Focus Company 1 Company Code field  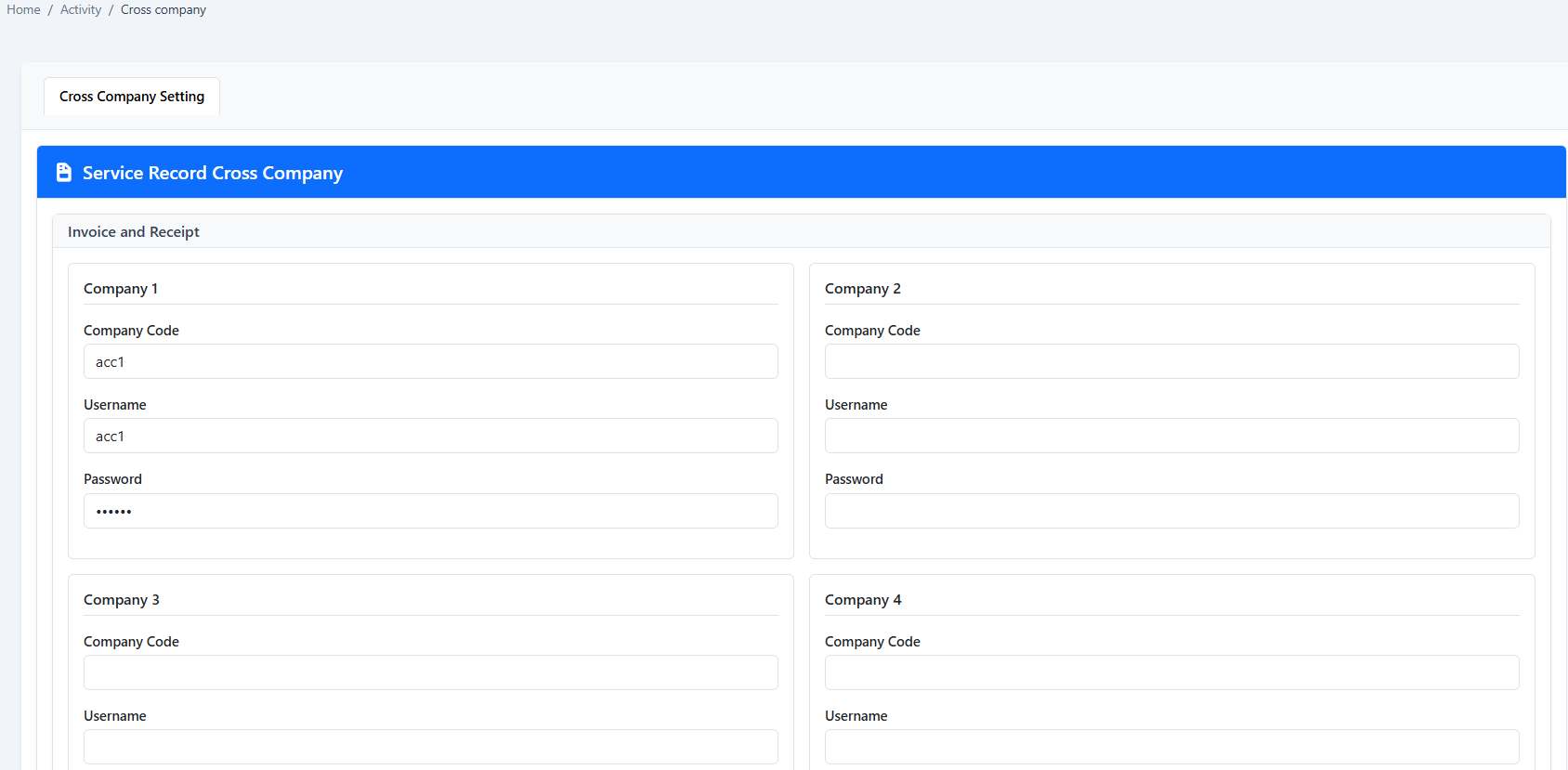(x=431, y=361)
